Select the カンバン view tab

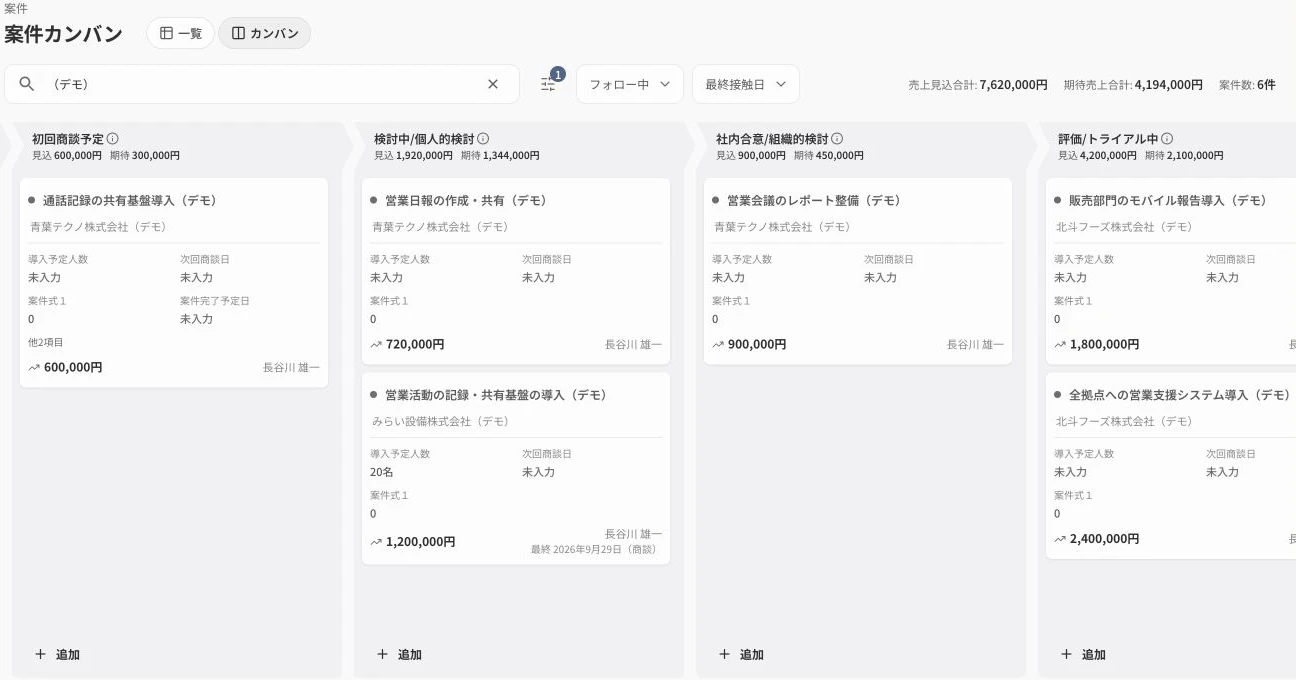(x=265, y=33)
